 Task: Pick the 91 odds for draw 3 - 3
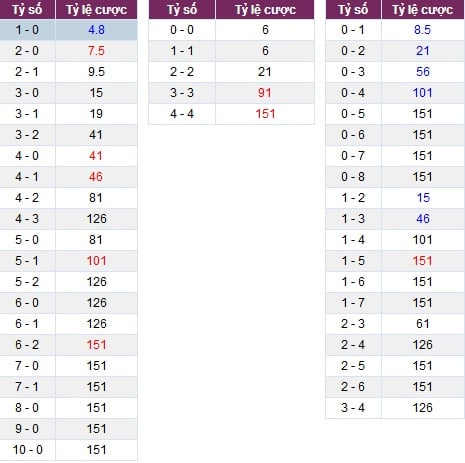(x=265, y=93)
